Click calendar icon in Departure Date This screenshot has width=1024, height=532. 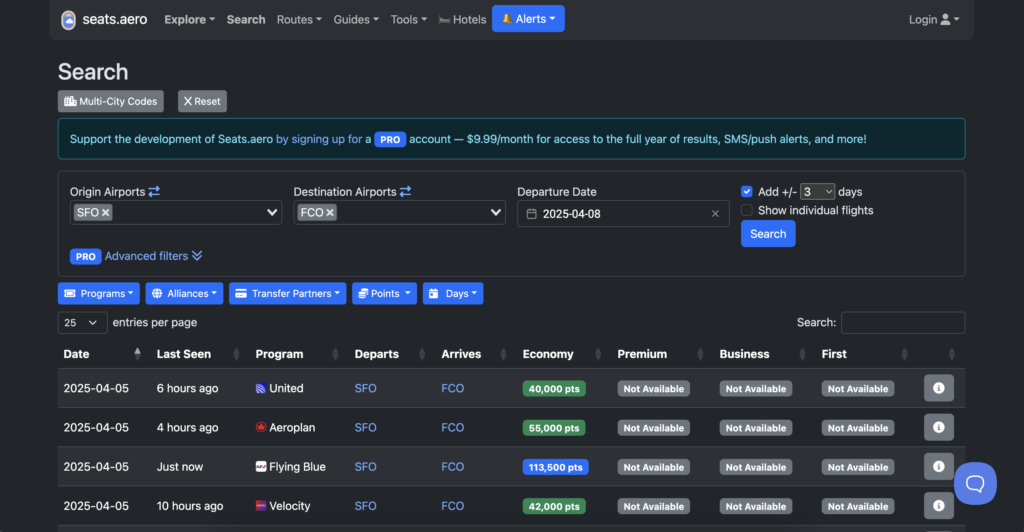click(532, 214)
